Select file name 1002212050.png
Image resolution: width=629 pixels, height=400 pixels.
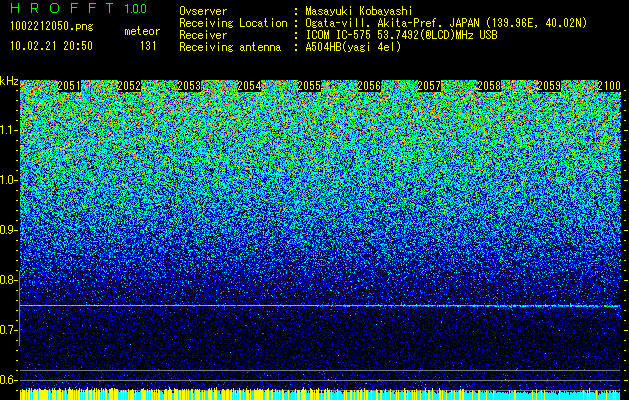pyautogui.click(x=52, y=26)
